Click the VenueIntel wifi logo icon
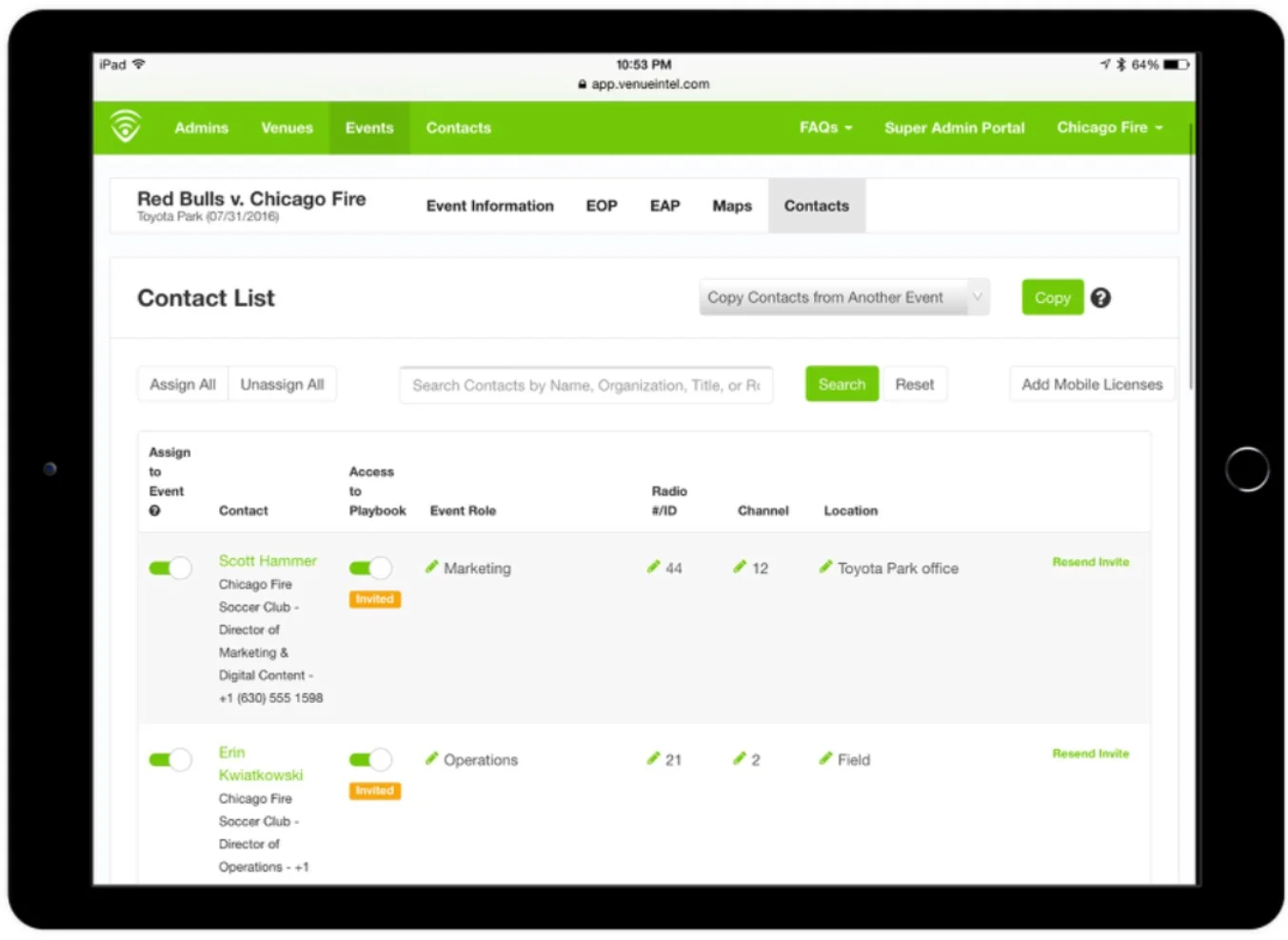The image size is (1288, 940). pos(126,127)
